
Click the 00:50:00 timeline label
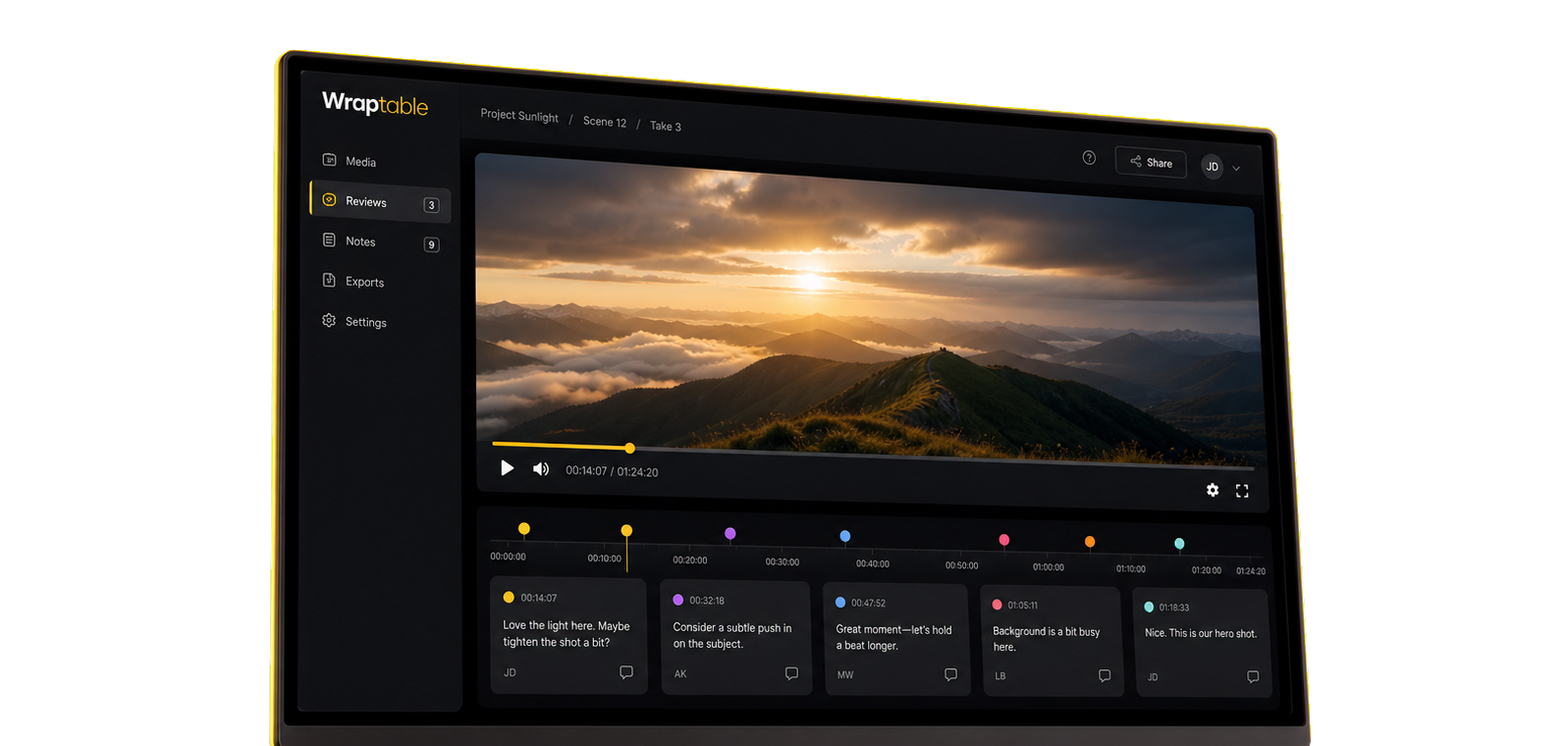coord(962,565)
